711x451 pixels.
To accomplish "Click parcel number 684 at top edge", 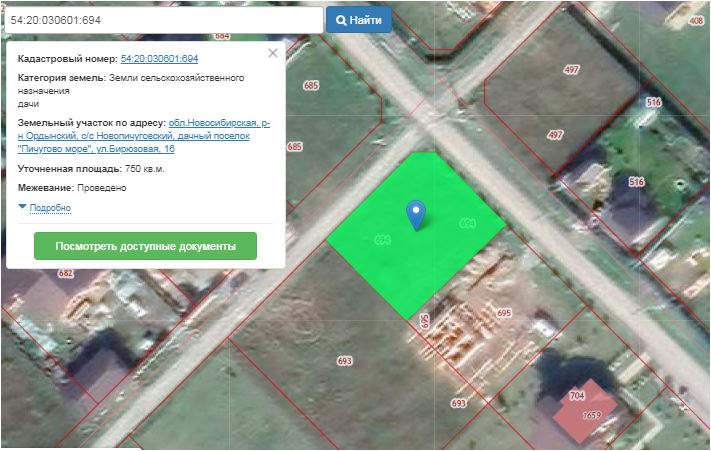I will pyautogui.click(x=222, y=36).
